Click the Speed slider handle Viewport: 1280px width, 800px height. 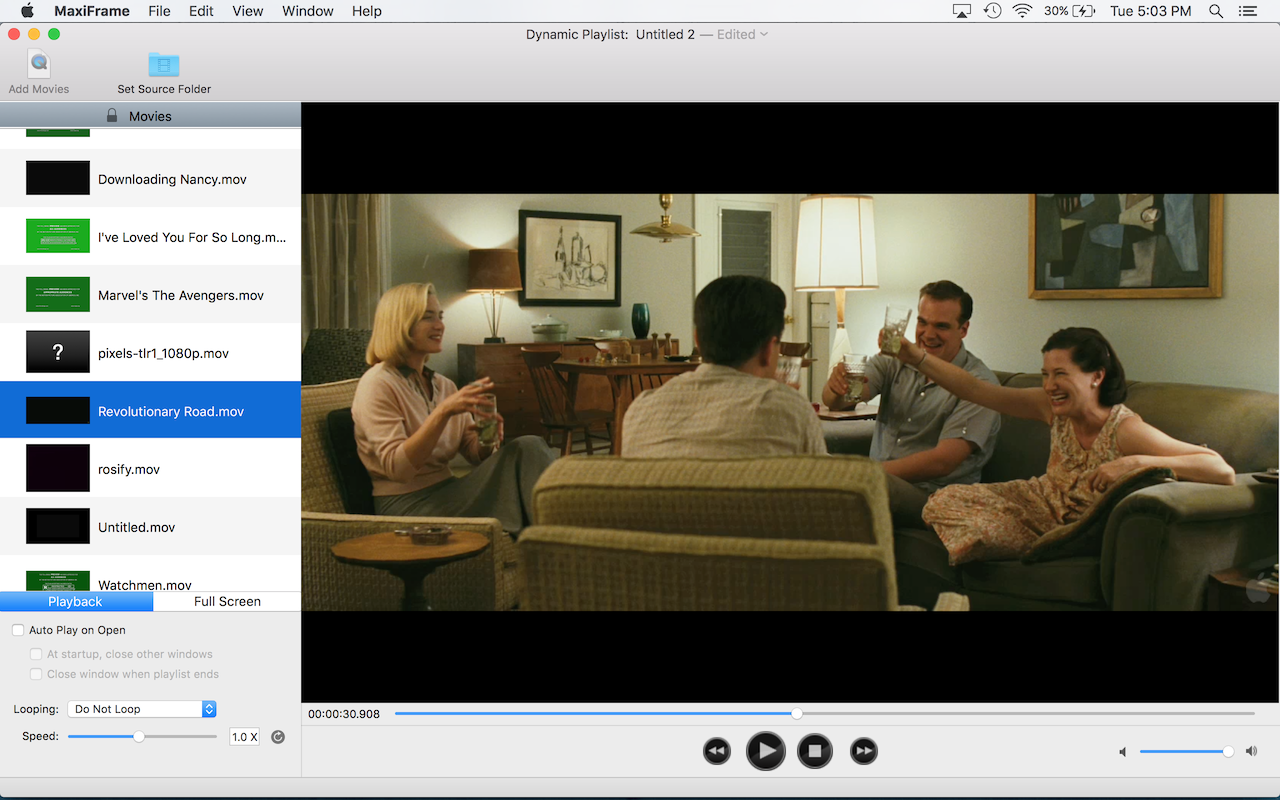coord(139,737)
